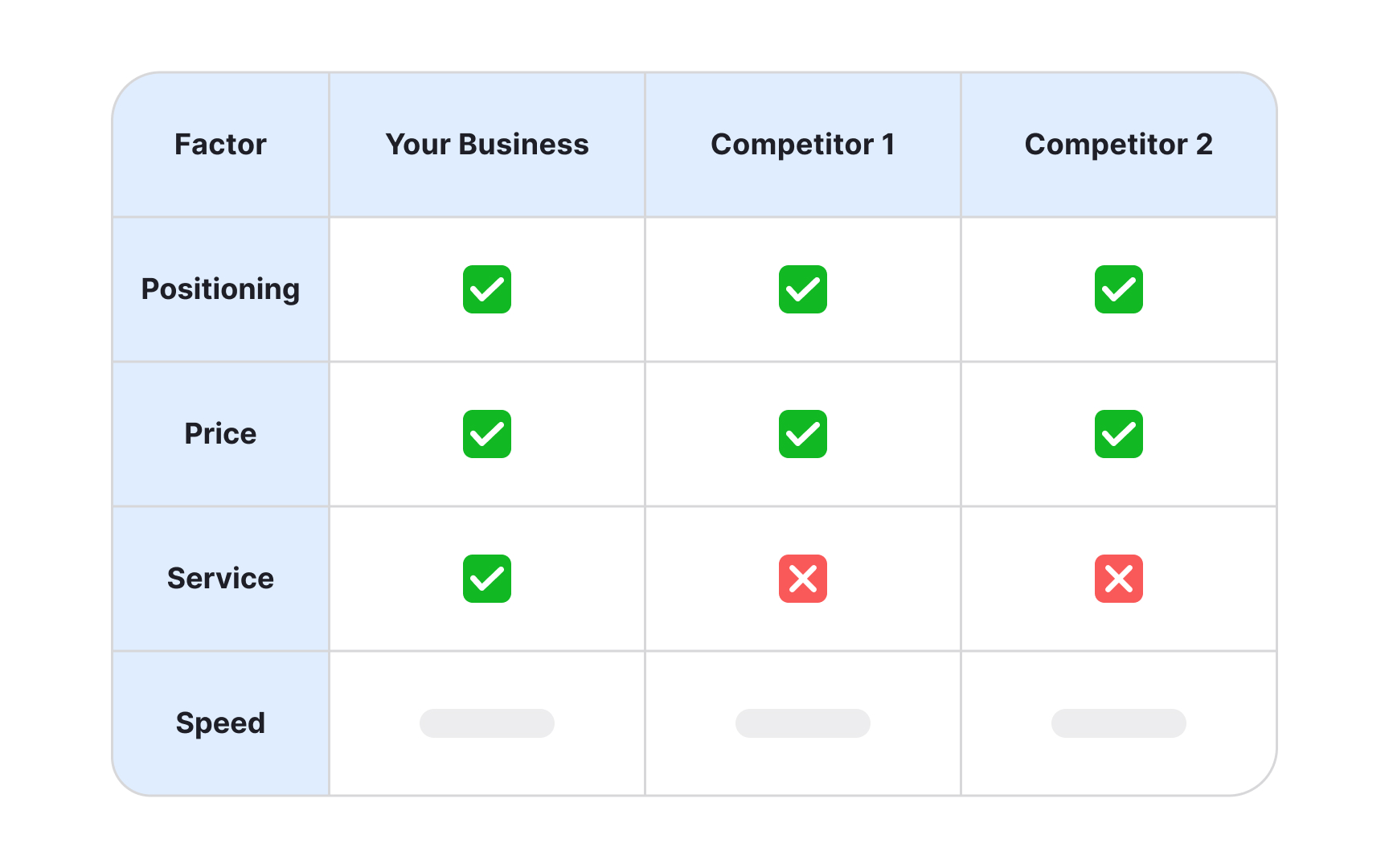
Task: Click Competitor 2 Price green checkmark
Action: click(x=1119, y=434)
